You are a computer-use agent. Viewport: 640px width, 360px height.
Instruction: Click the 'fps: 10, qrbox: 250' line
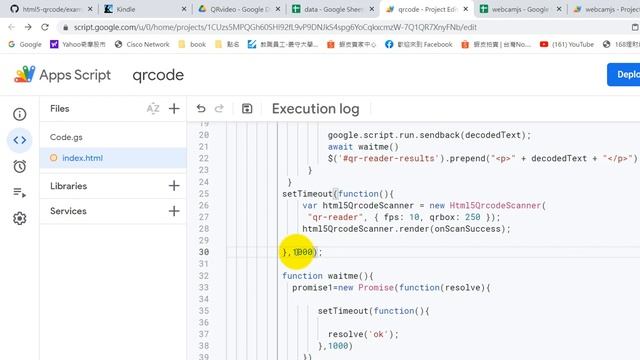404,217
